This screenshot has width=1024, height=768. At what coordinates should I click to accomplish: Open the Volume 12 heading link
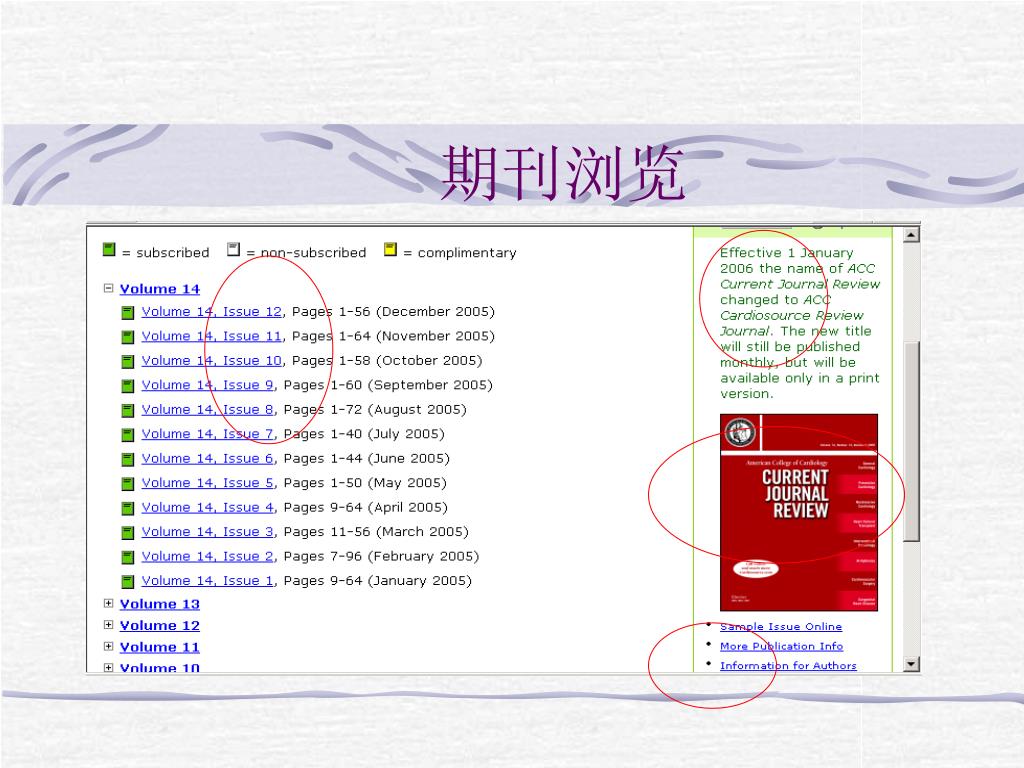tap(159, 626)
